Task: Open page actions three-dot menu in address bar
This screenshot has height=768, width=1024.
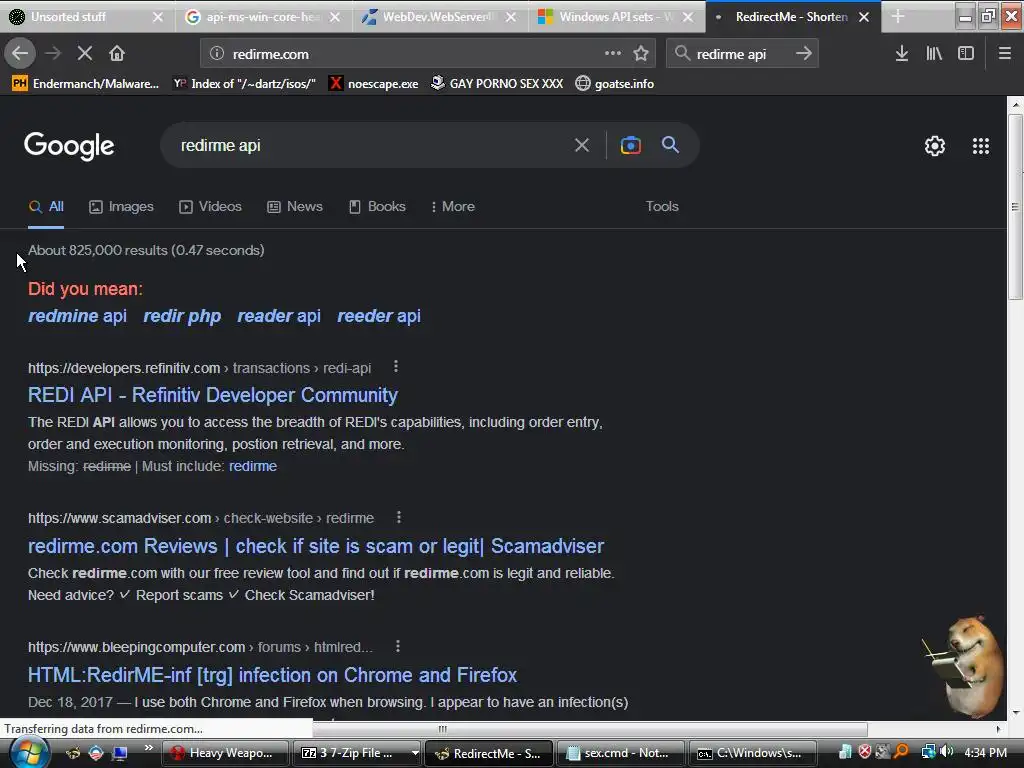Action: [x=613, y=54]
